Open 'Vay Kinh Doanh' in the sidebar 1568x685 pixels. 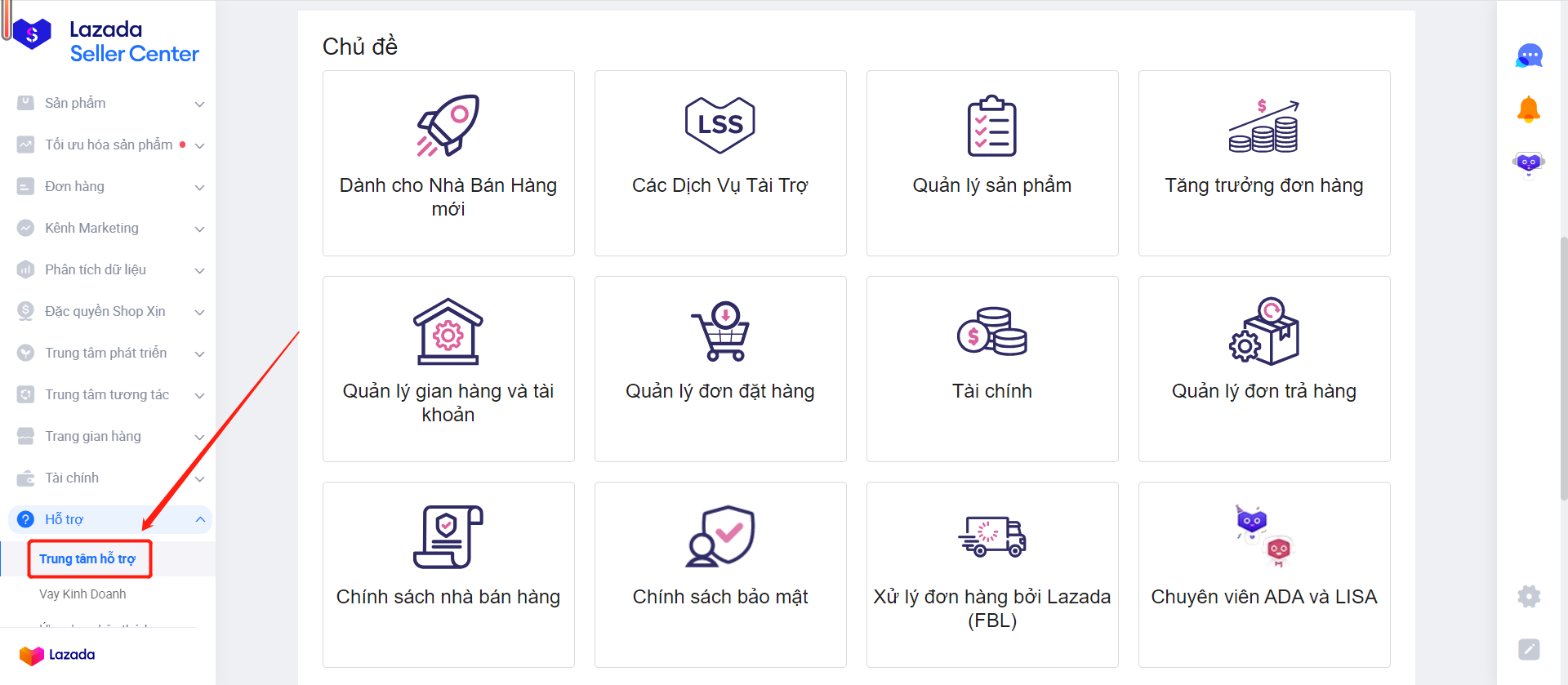[82, 594]
